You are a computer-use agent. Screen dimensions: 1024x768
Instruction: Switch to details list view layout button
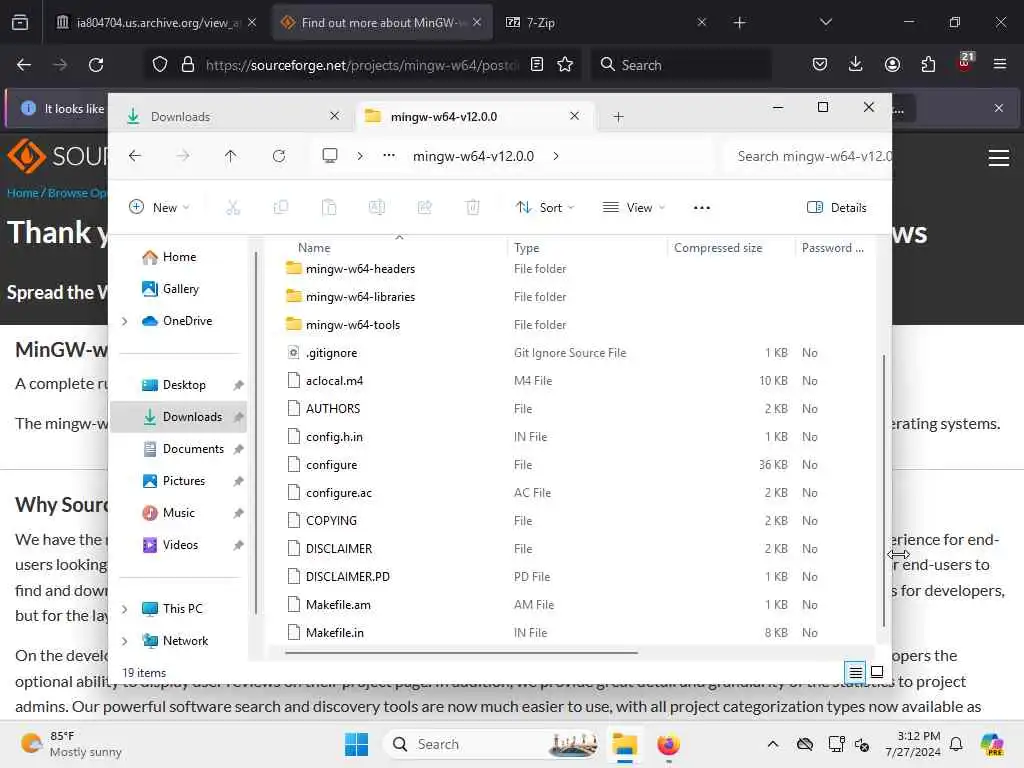tap(855, 671)
